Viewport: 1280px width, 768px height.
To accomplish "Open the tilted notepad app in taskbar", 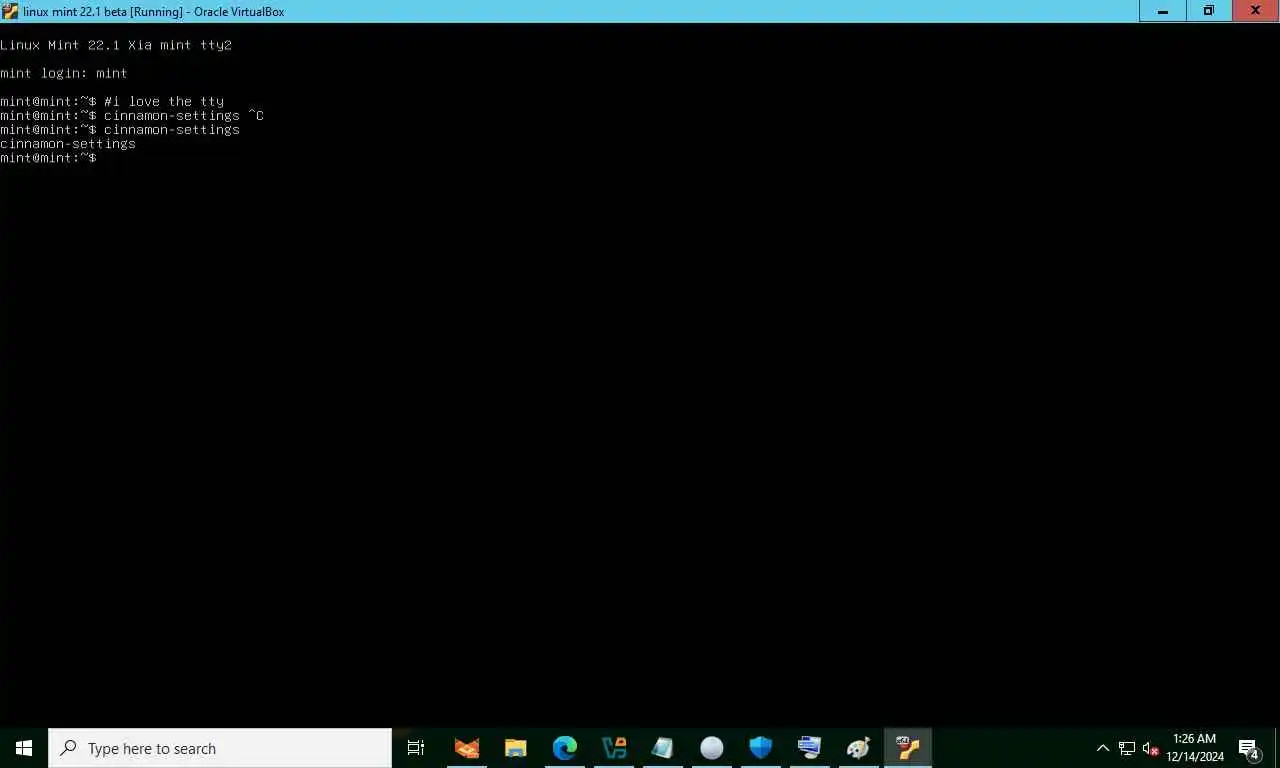I will point(663,748).
